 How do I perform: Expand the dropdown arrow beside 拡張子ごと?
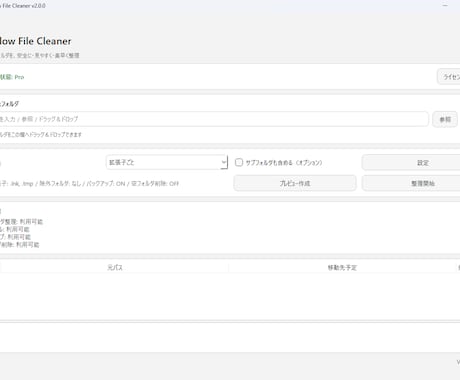(224, 162)
